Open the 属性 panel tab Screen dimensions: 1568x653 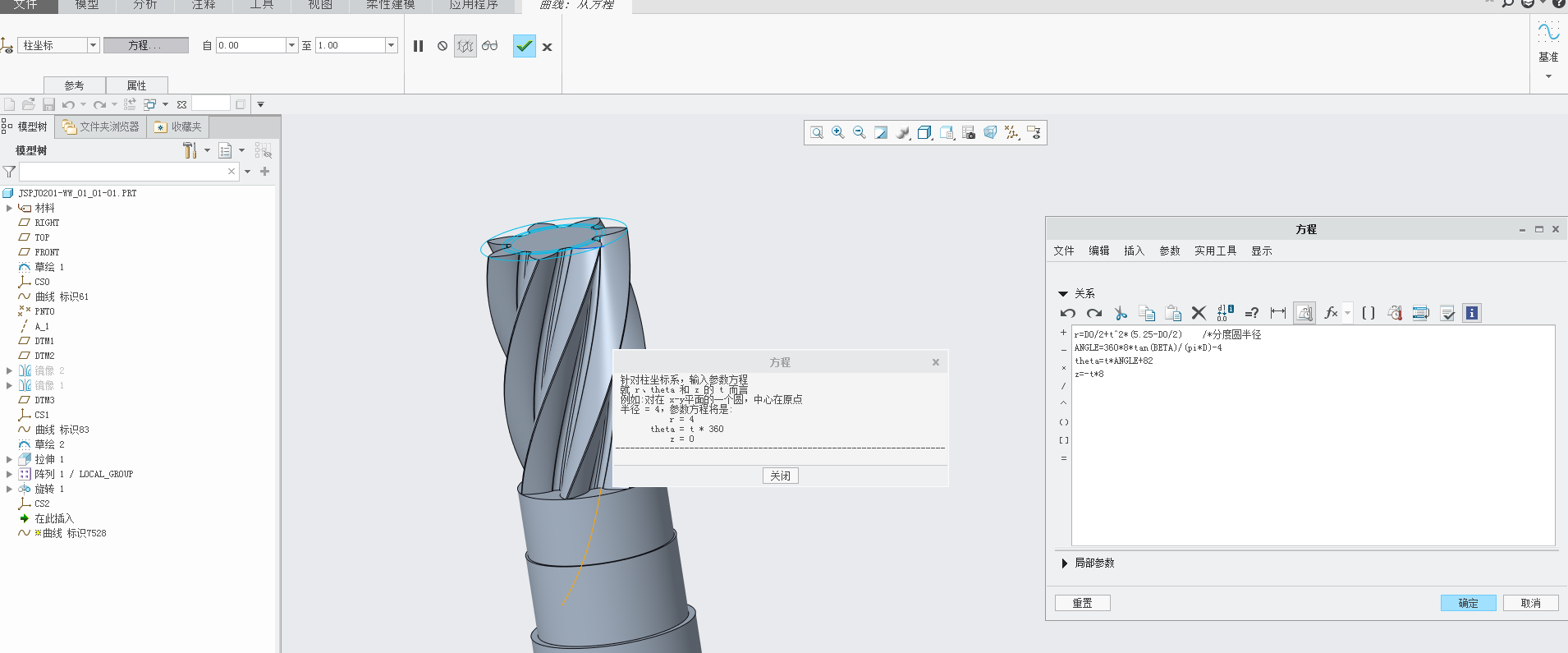(137, 85)
